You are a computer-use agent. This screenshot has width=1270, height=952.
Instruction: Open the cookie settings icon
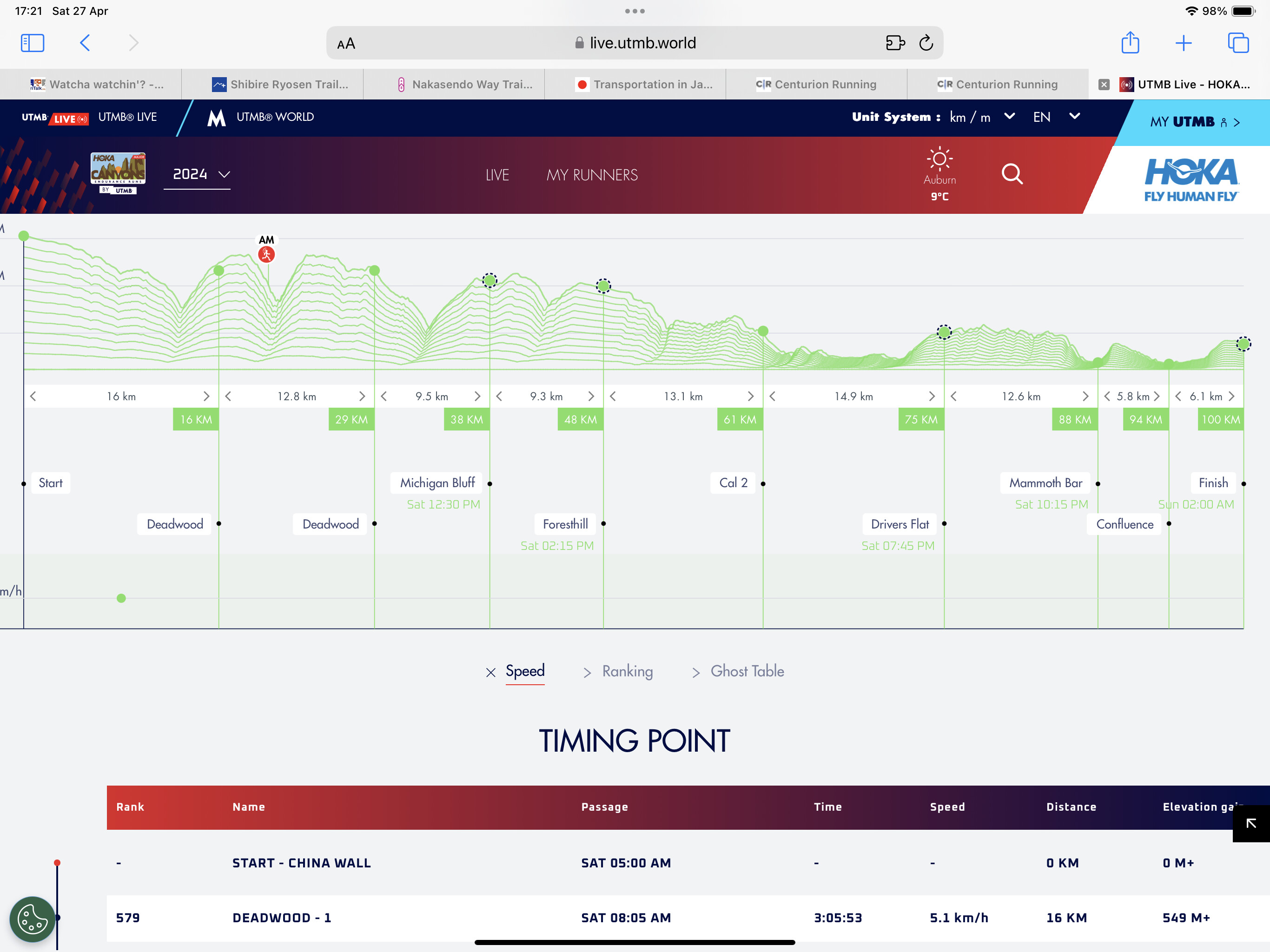coord(32,919)
